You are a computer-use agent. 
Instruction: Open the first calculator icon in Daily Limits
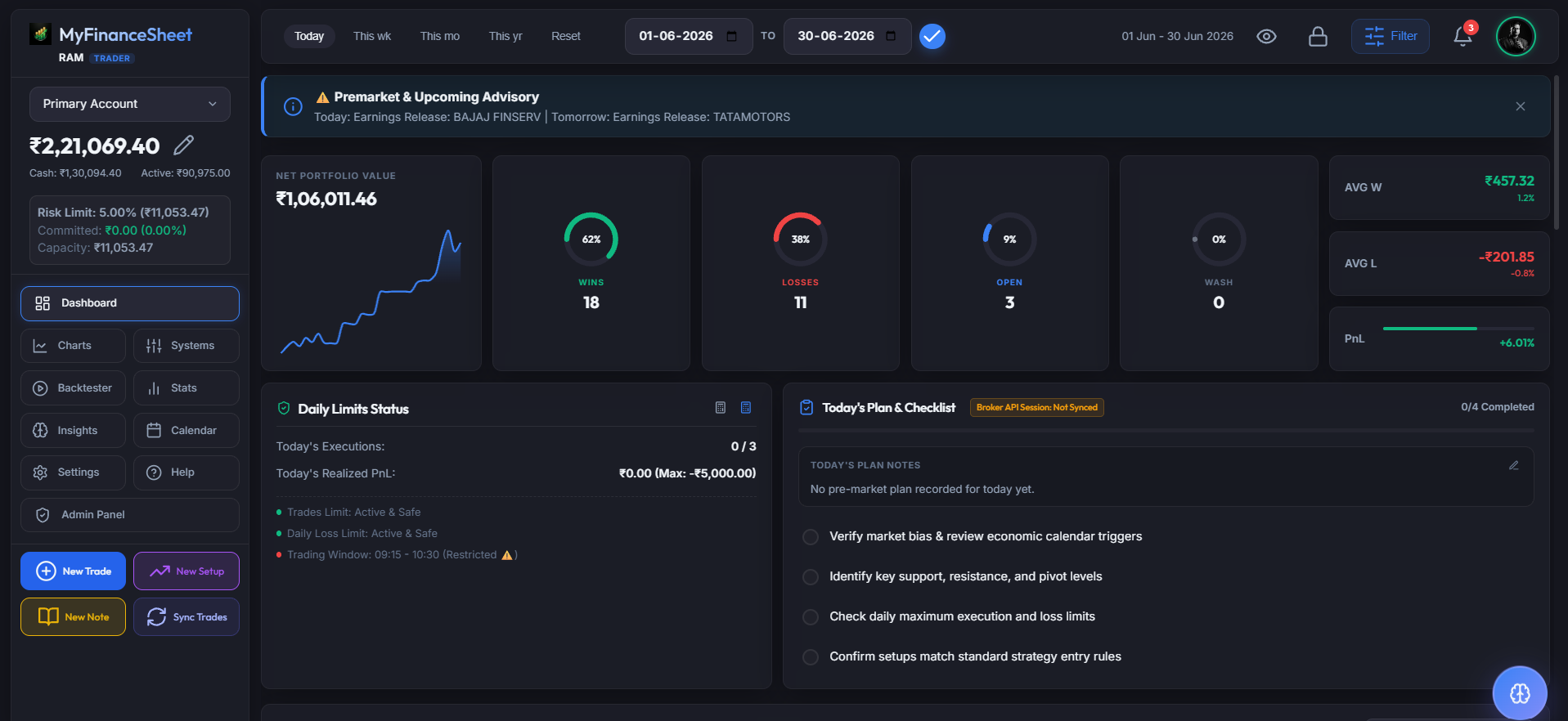pos(721,408)
